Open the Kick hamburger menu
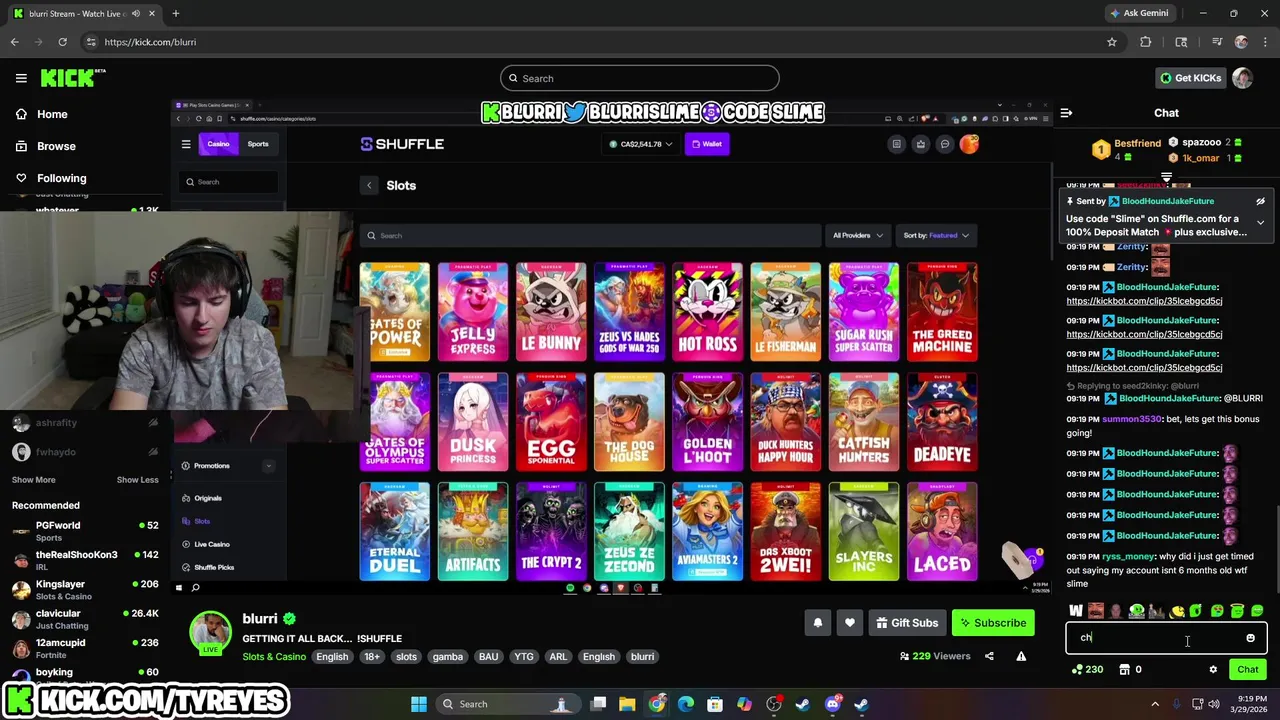 tap(21, 78)
